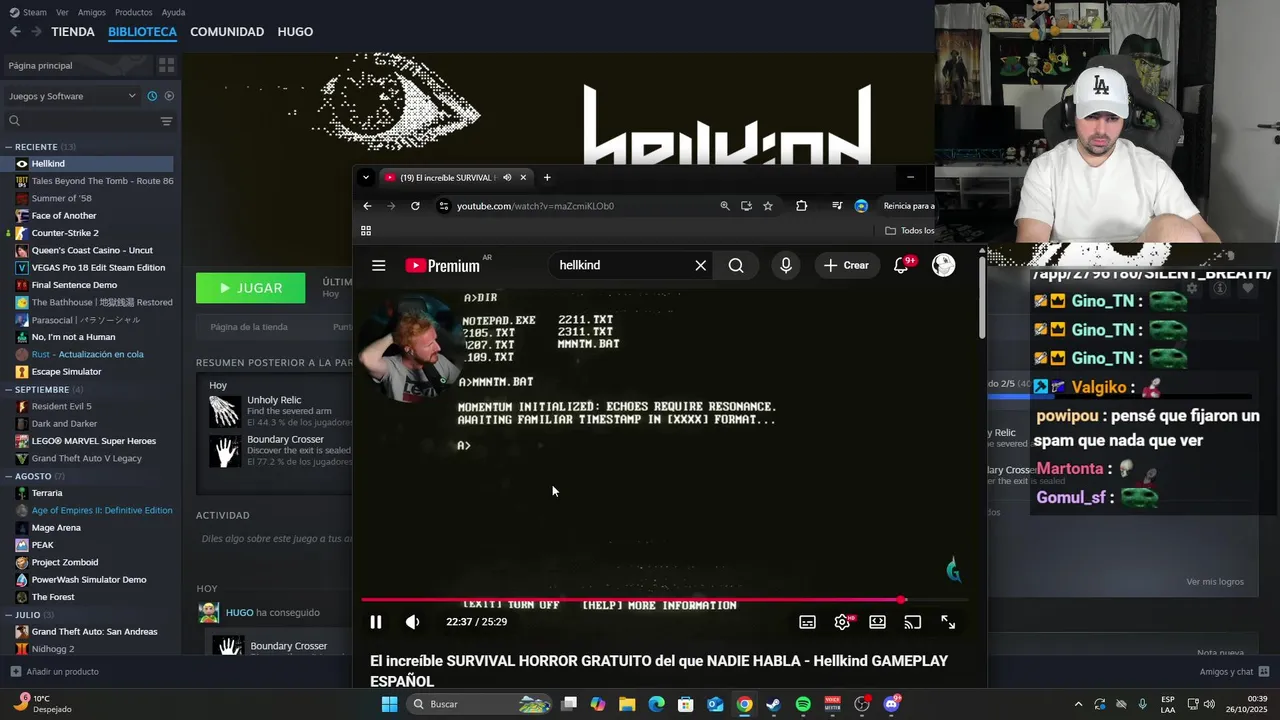Expand Juegos y Software filter dropdown
1280x720 pixels.
click(x=72, y=96)
